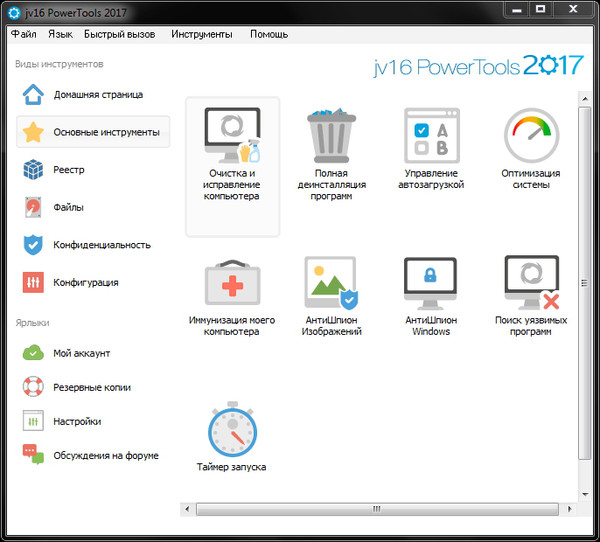Image resolution: width=600 pixels, height=542 pixels.
Task: Open Файлы tools category
Action: [x=68, y=208]
